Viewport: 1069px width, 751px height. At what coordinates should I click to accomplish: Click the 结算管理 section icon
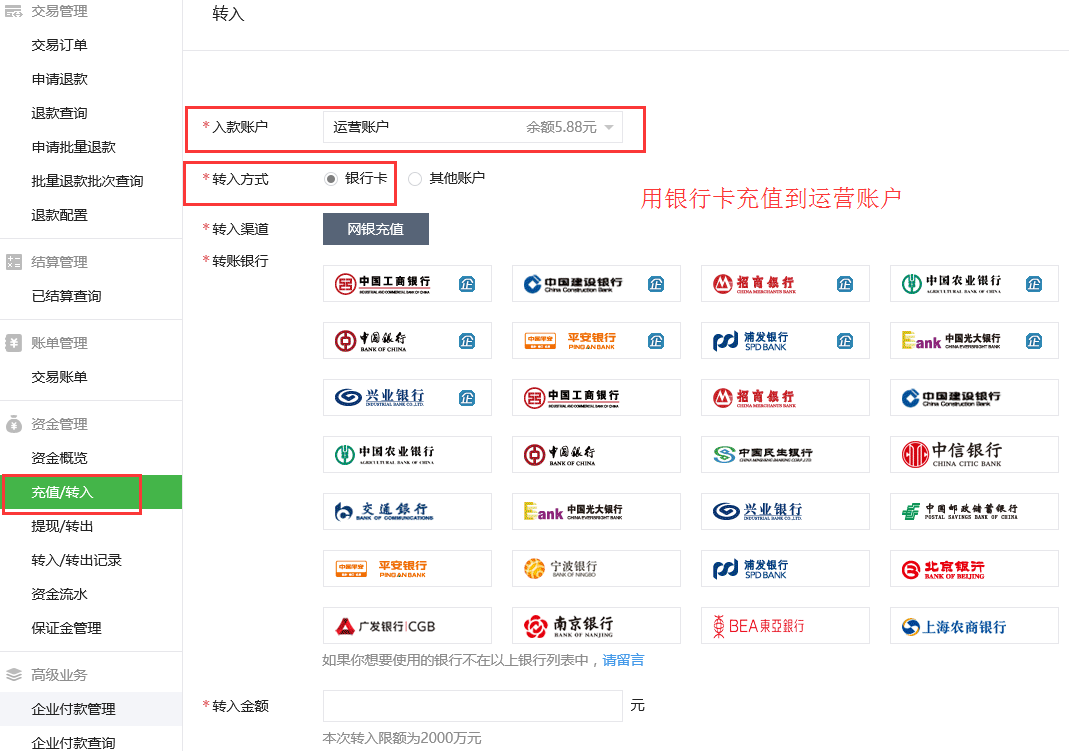pos(14,262)
